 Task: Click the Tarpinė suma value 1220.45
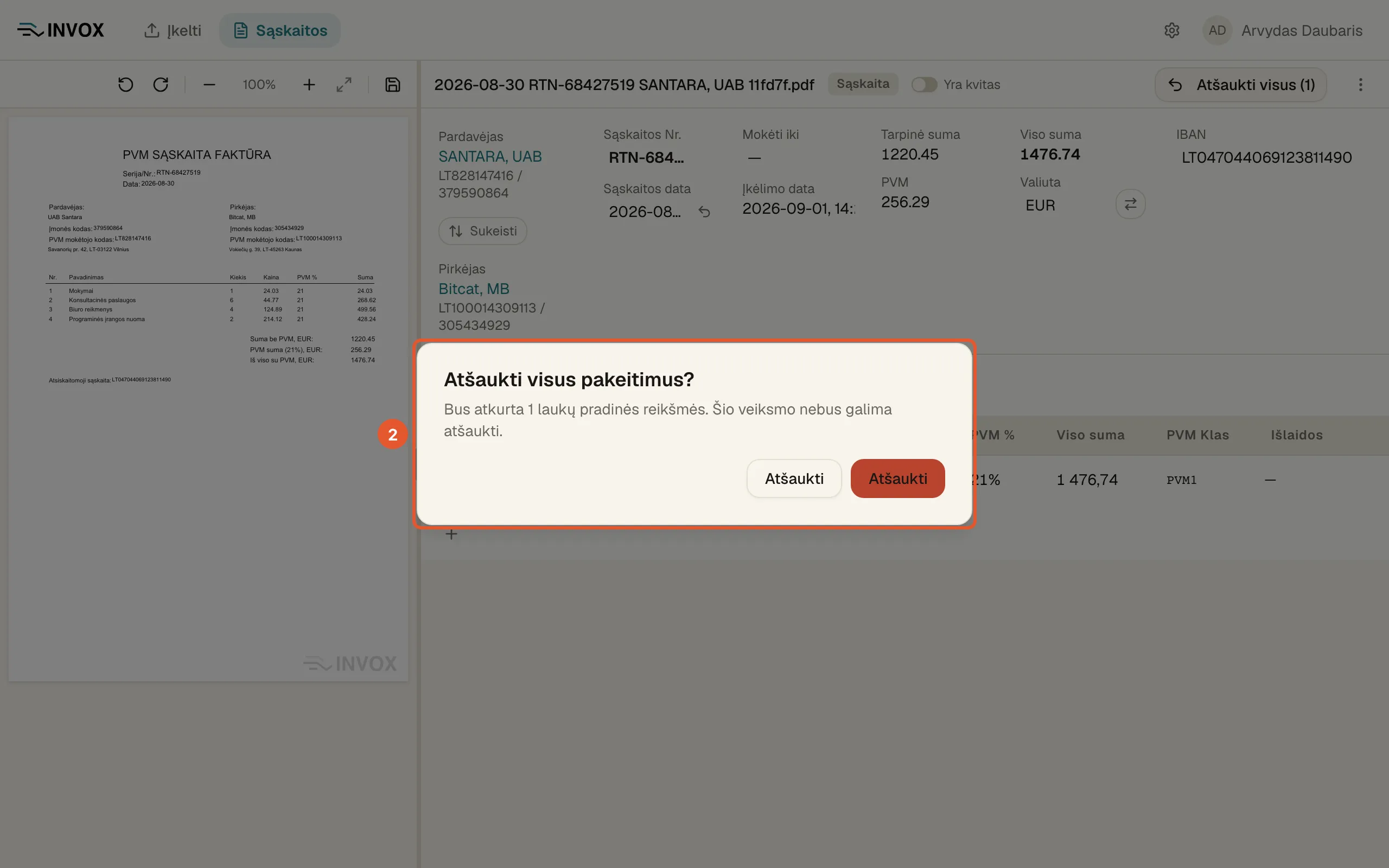click(x=910, y=155)
